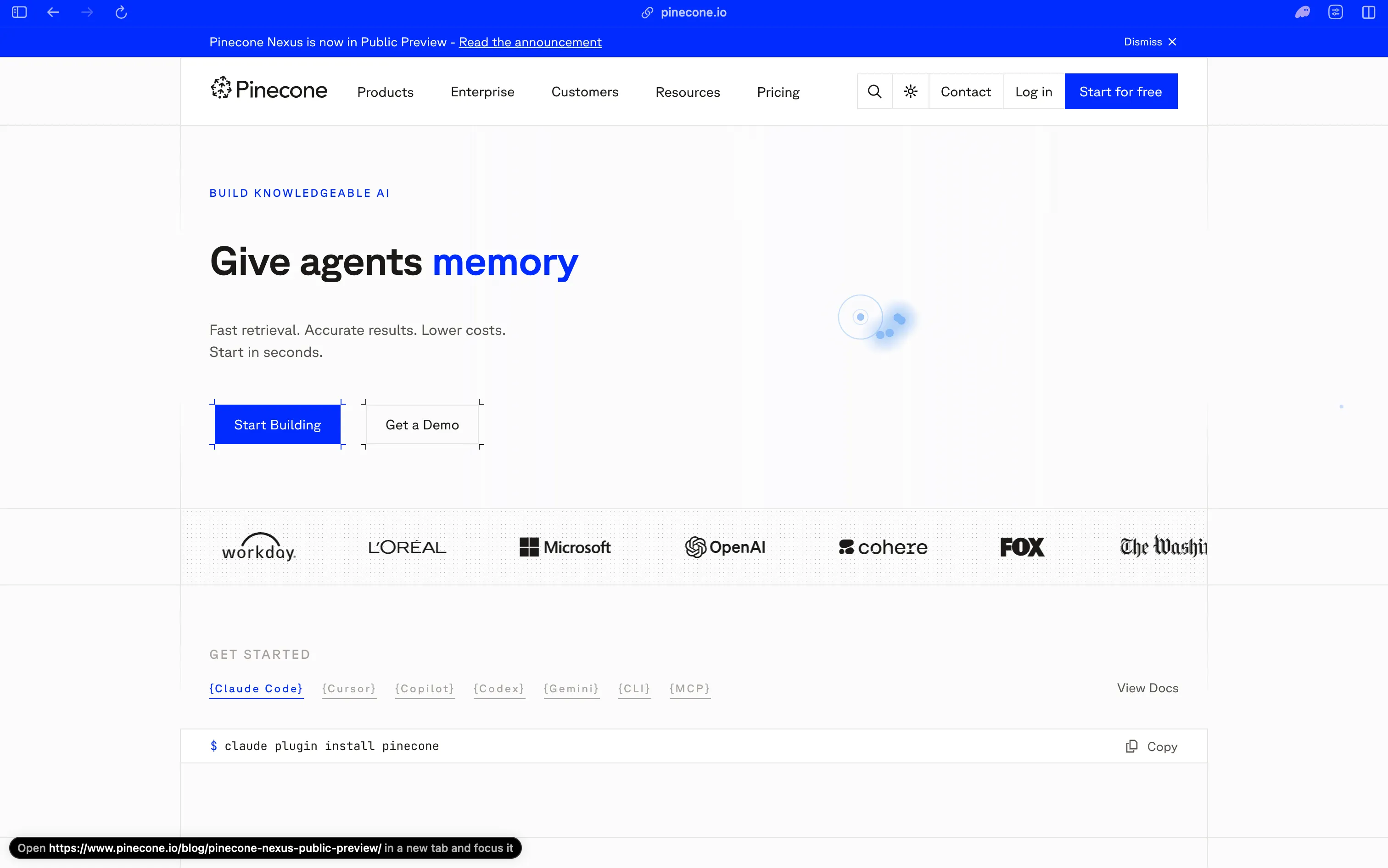The width and height of the screenshot is (1388, 868).
Task: Click the Cohere logo
Action: point(883,547)
